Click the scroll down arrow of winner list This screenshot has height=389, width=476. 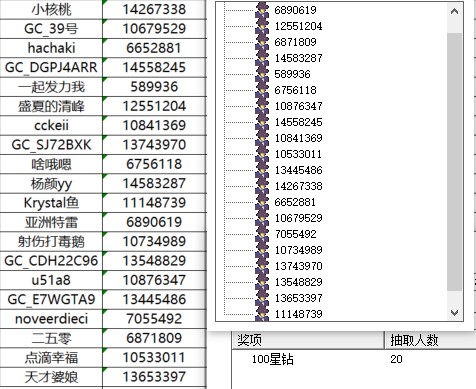[x=454, y=312]
